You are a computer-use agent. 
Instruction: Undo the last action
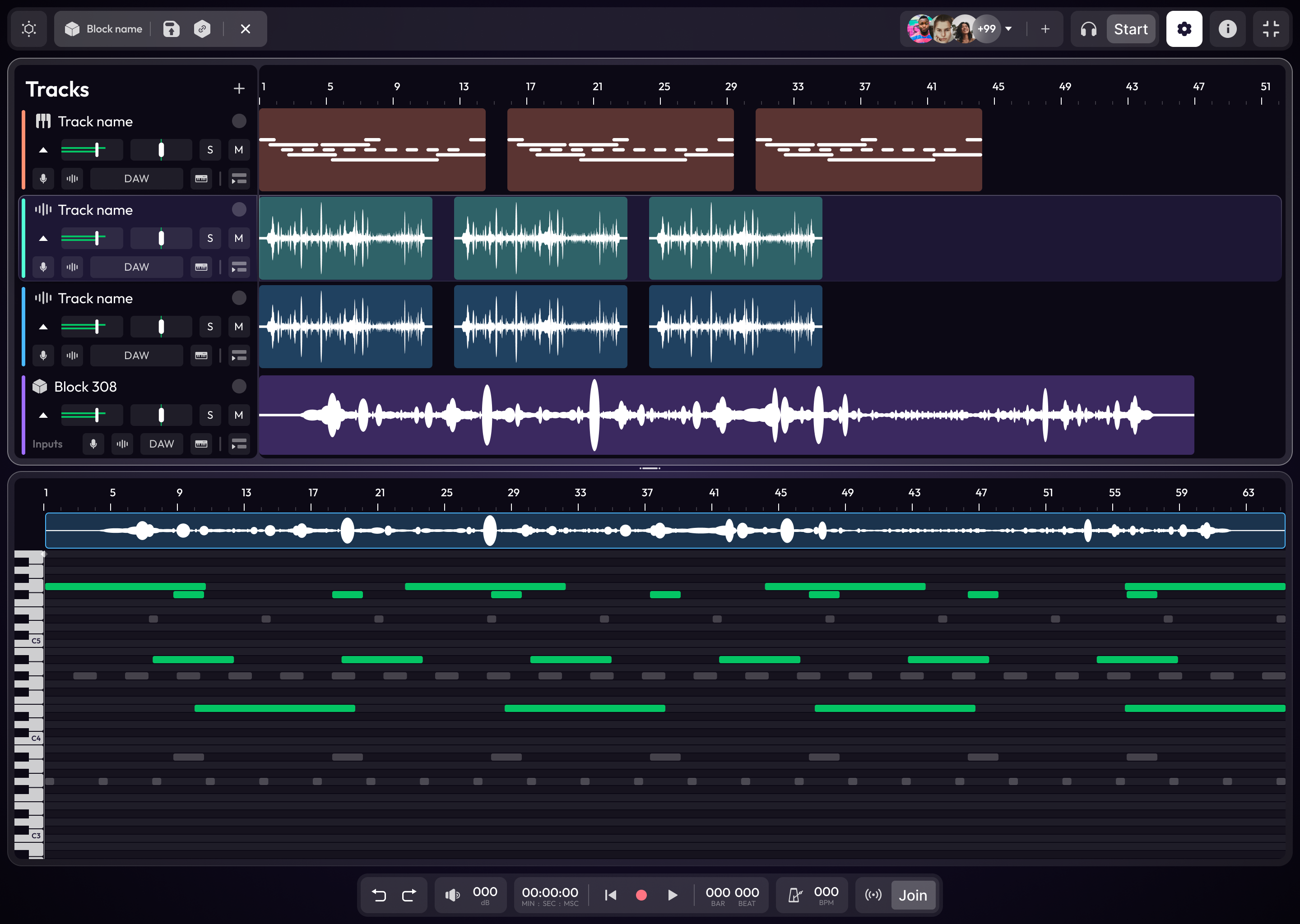click(x=379, y=895)
